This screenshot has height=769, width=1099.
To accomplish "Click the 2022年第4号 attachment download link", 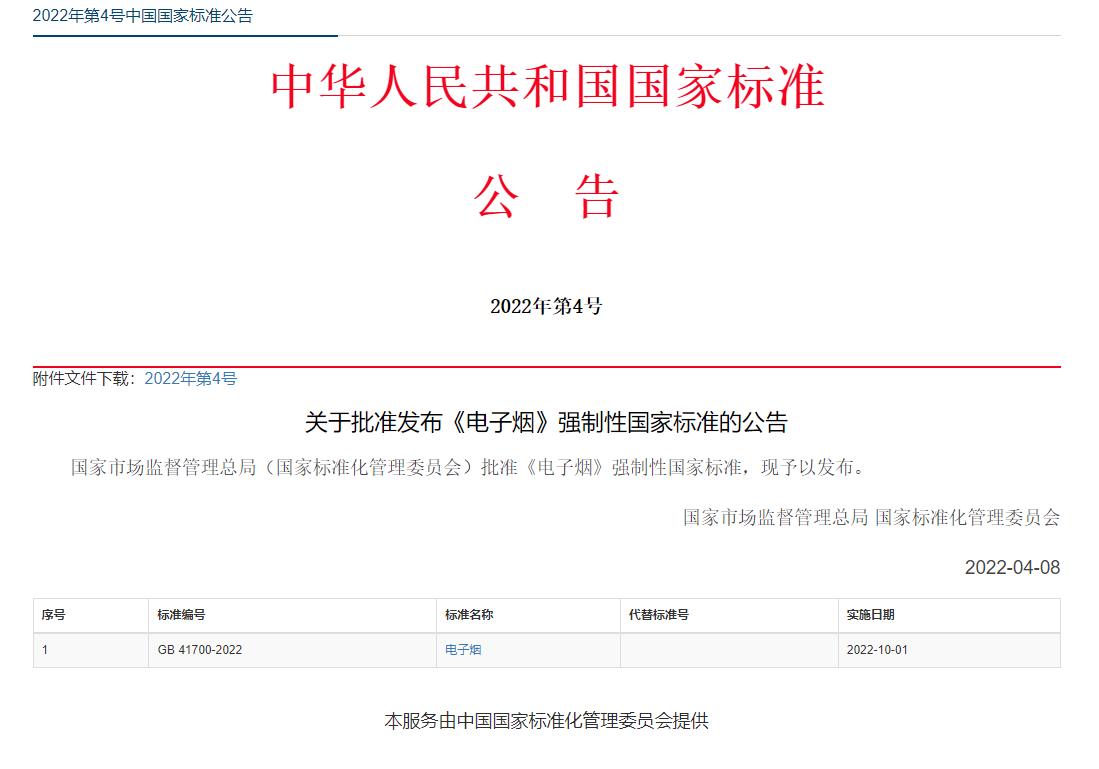I will 190,379.
